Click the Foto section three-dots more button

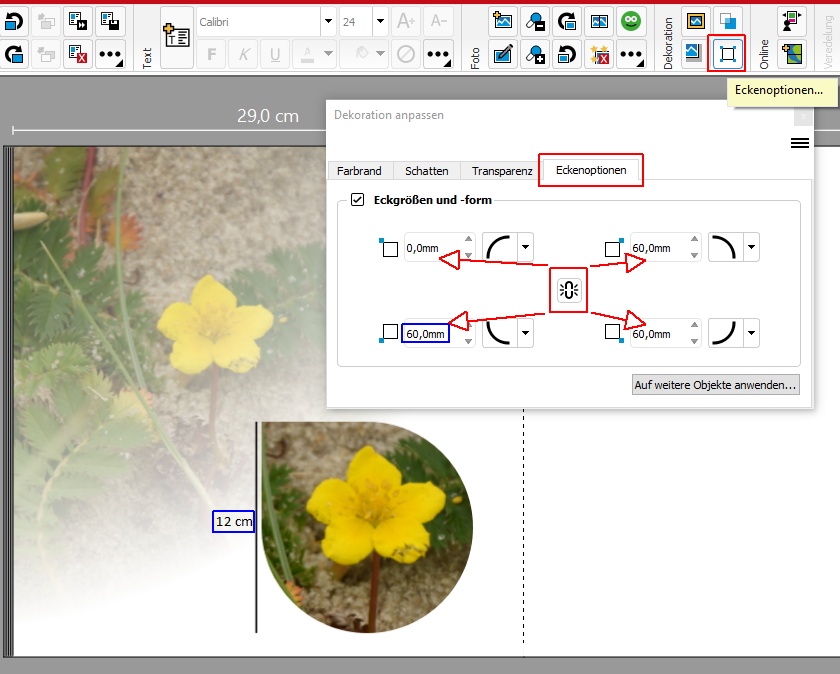pyautogui.click(x=629, y=54)
